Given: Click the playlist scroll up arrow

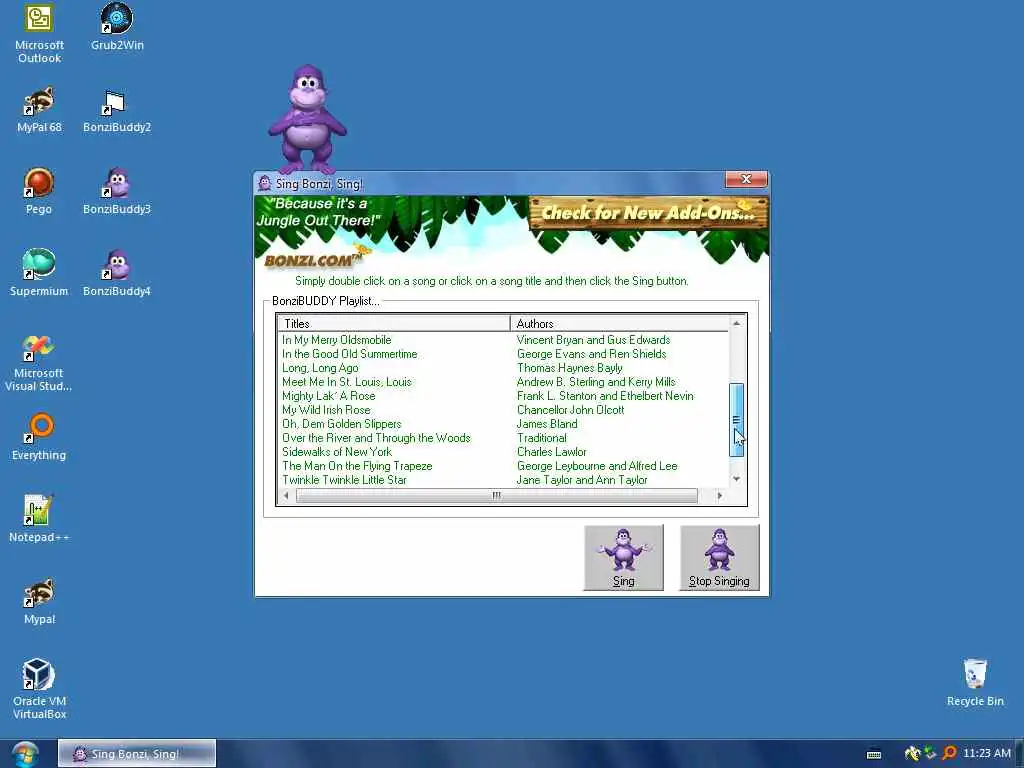Looking at the screenshot, I should pos(737,323).
